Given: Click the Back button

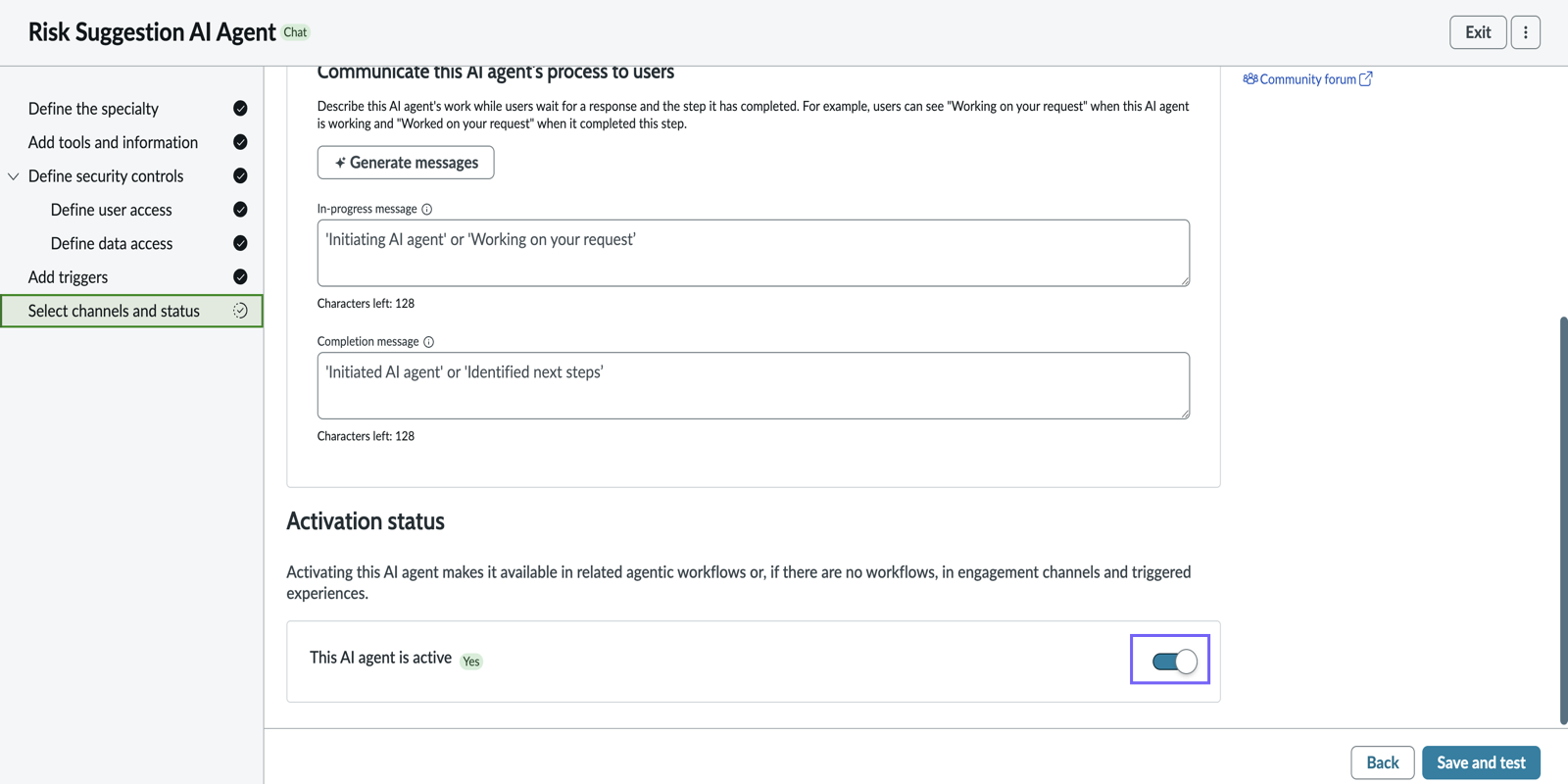Looking at the screenshot, I should point(1382,762).
